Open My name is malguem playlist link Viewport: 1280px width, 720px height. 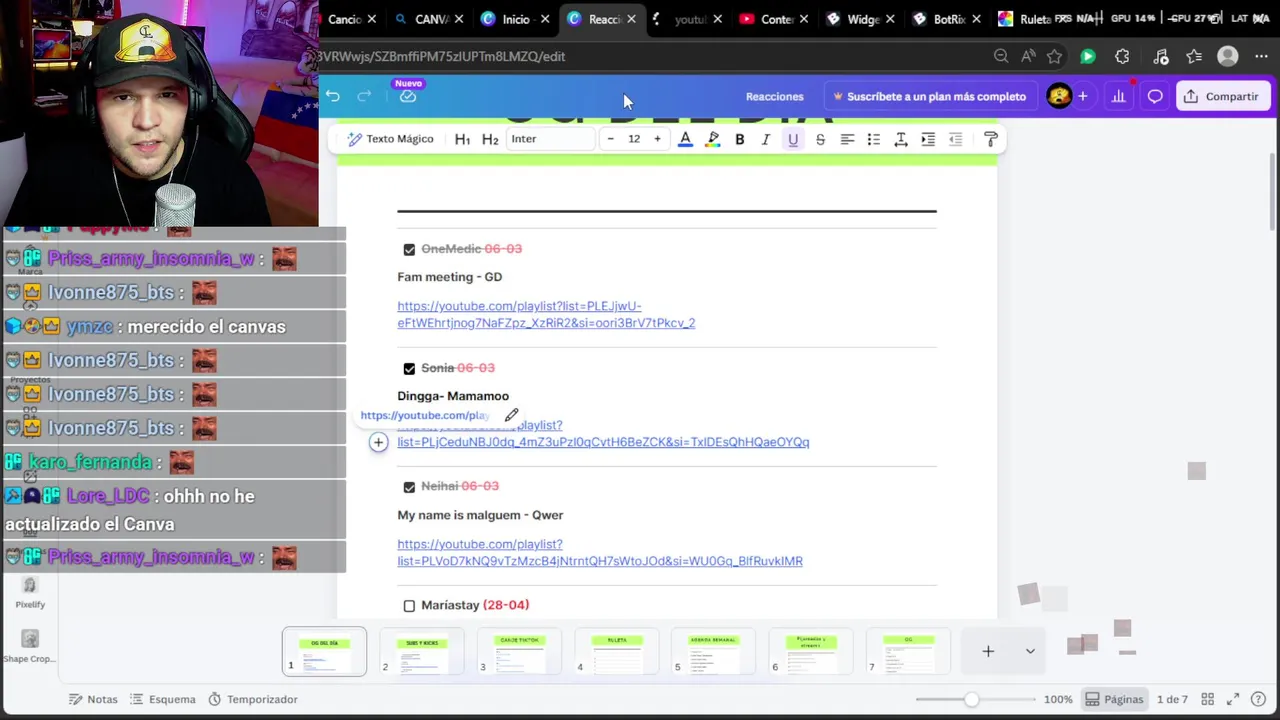pyautogui.click(x=600, y=552)
